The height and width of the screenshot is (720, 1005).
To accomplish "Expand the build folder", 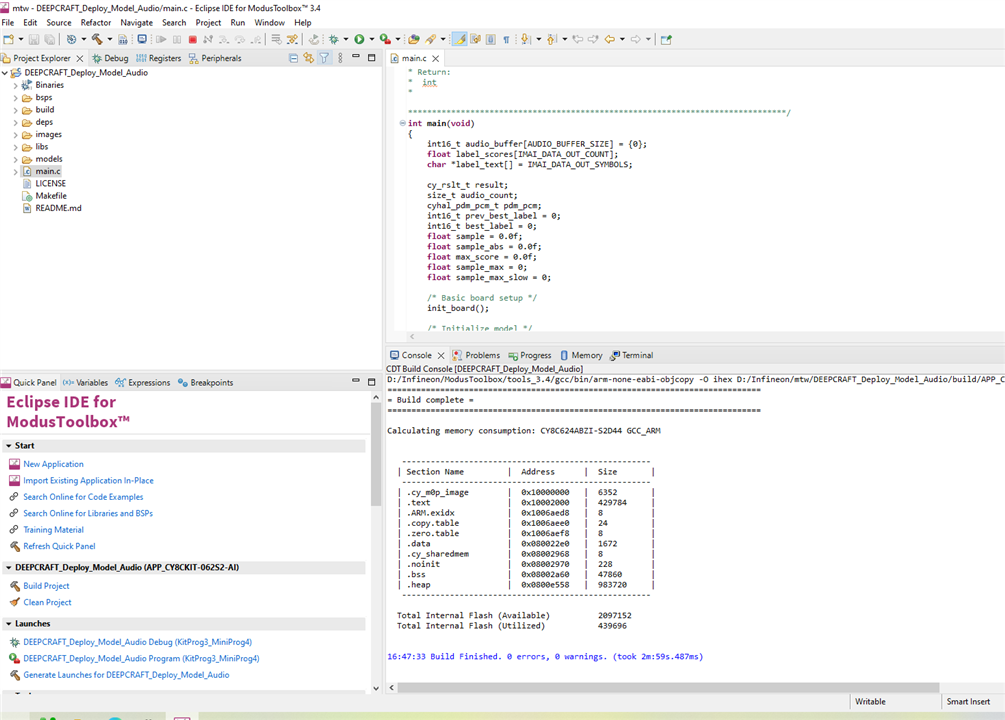I will pos(15,110).
